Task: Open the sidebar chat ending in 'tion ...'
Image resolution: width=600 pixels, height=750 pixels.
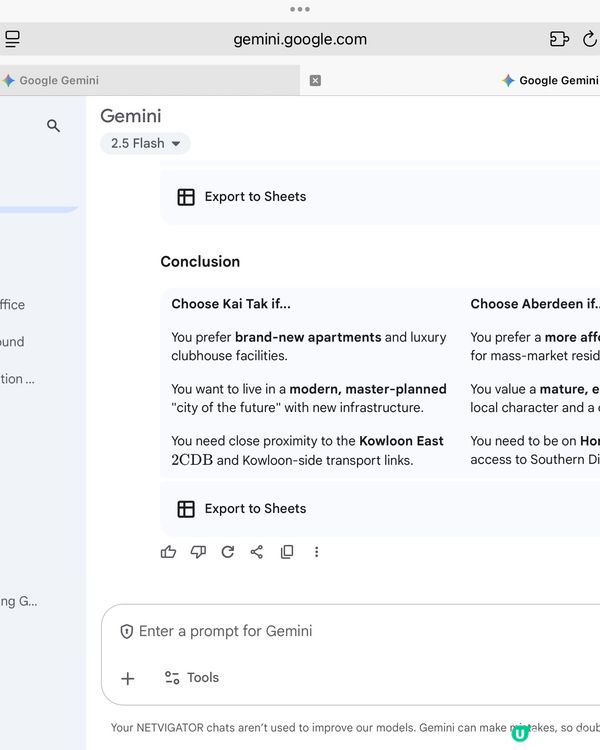Action: 18,379
